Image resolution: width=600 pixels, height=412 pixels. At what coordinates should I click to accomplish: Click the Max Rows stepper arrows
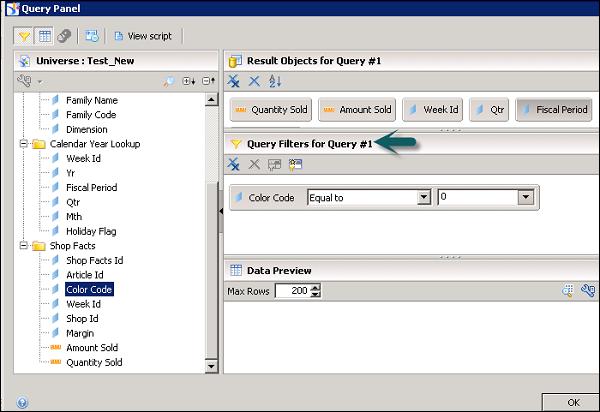pos(316,291)
